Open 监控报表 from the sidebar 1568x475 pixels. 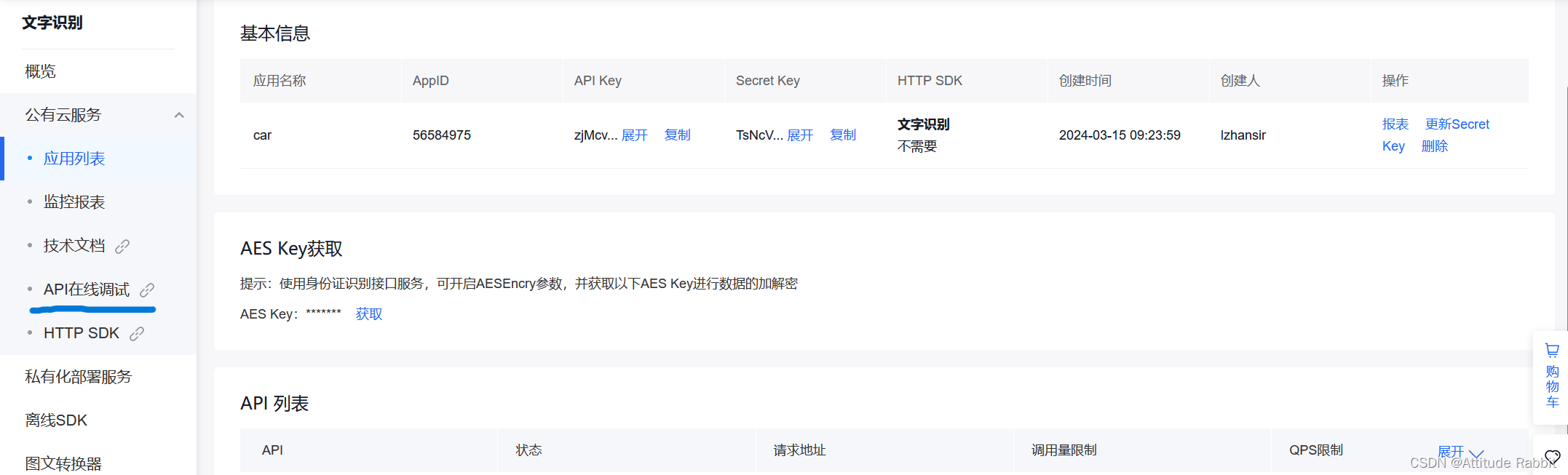74,202
